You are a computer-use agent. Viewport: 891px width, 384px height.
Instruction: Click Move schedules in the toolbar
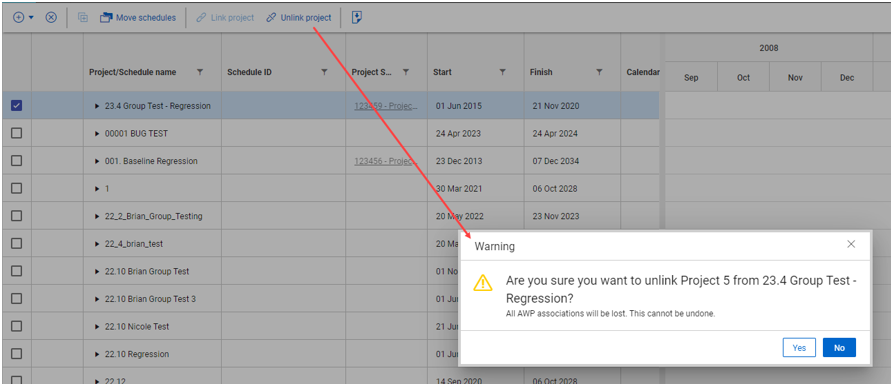(138, 18)
